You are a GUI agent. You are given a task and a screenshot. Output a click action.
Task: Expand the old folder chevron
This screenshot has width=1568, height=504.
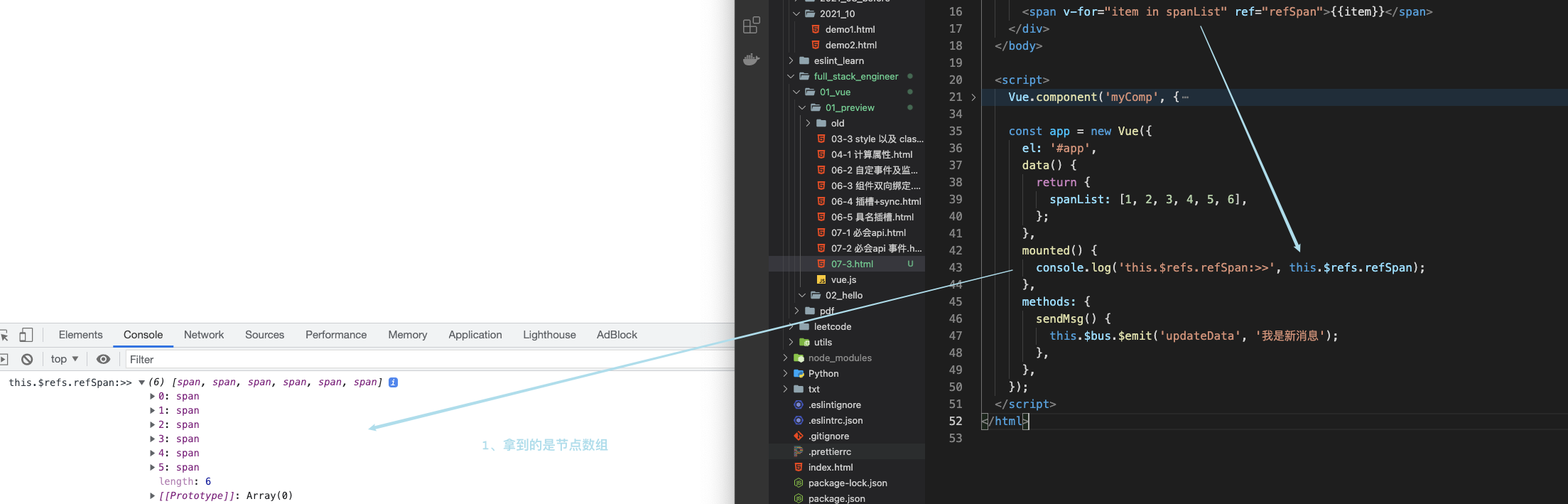808,123
